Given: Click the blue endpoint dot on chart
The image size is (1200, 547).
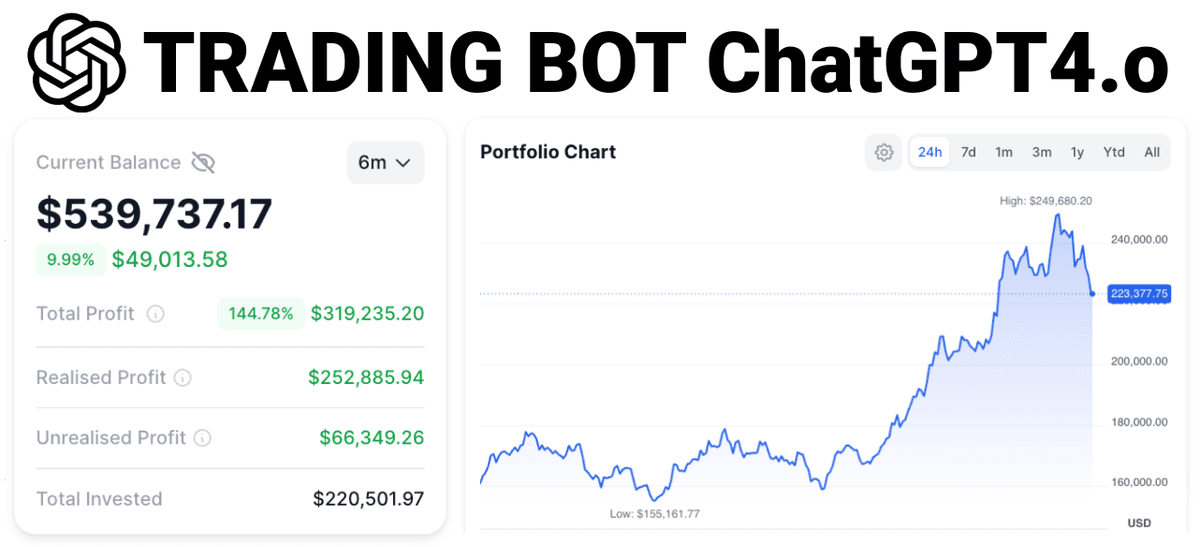Looking at the screenshot, I should point(1092,294).
